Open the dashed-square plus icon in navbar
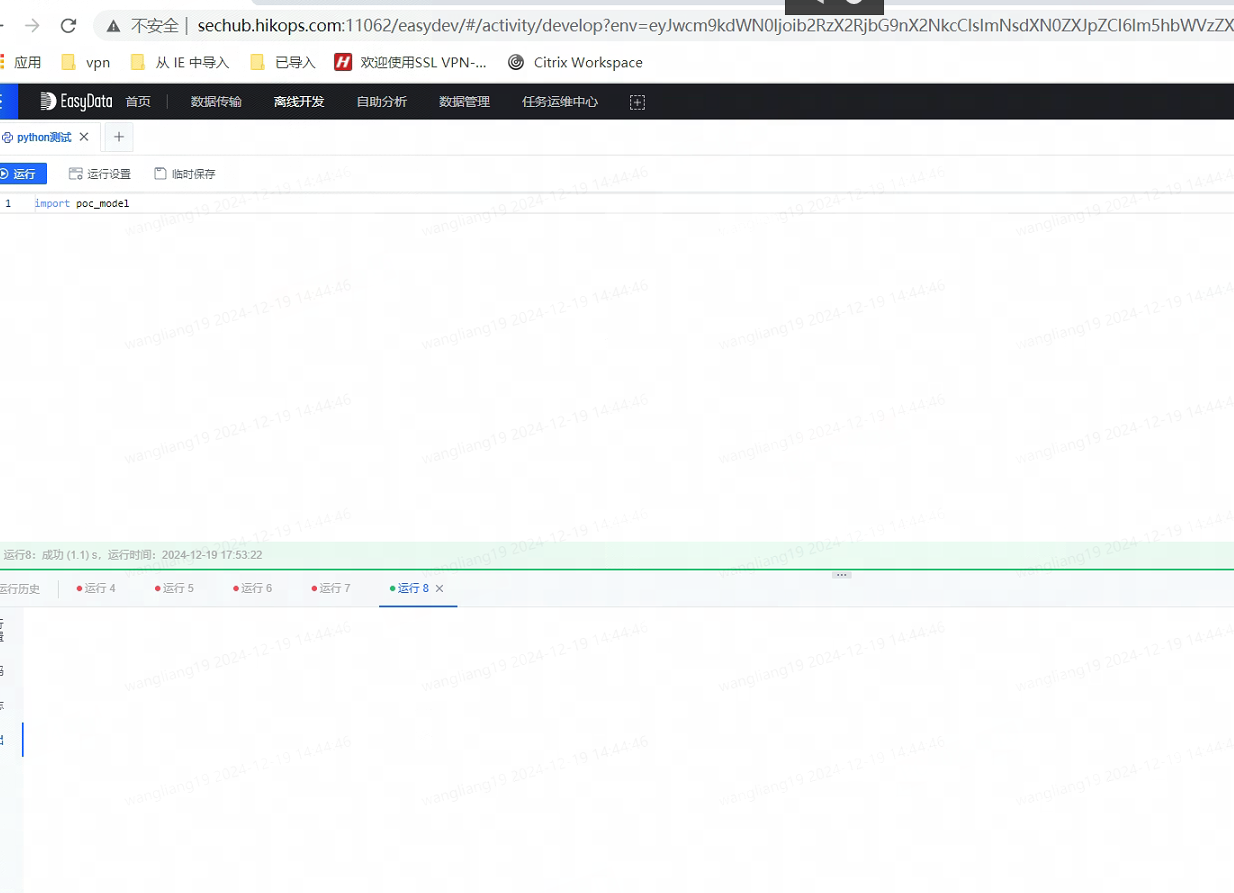1234x893 pixels. pyautogui.click(x=637, y=102)
